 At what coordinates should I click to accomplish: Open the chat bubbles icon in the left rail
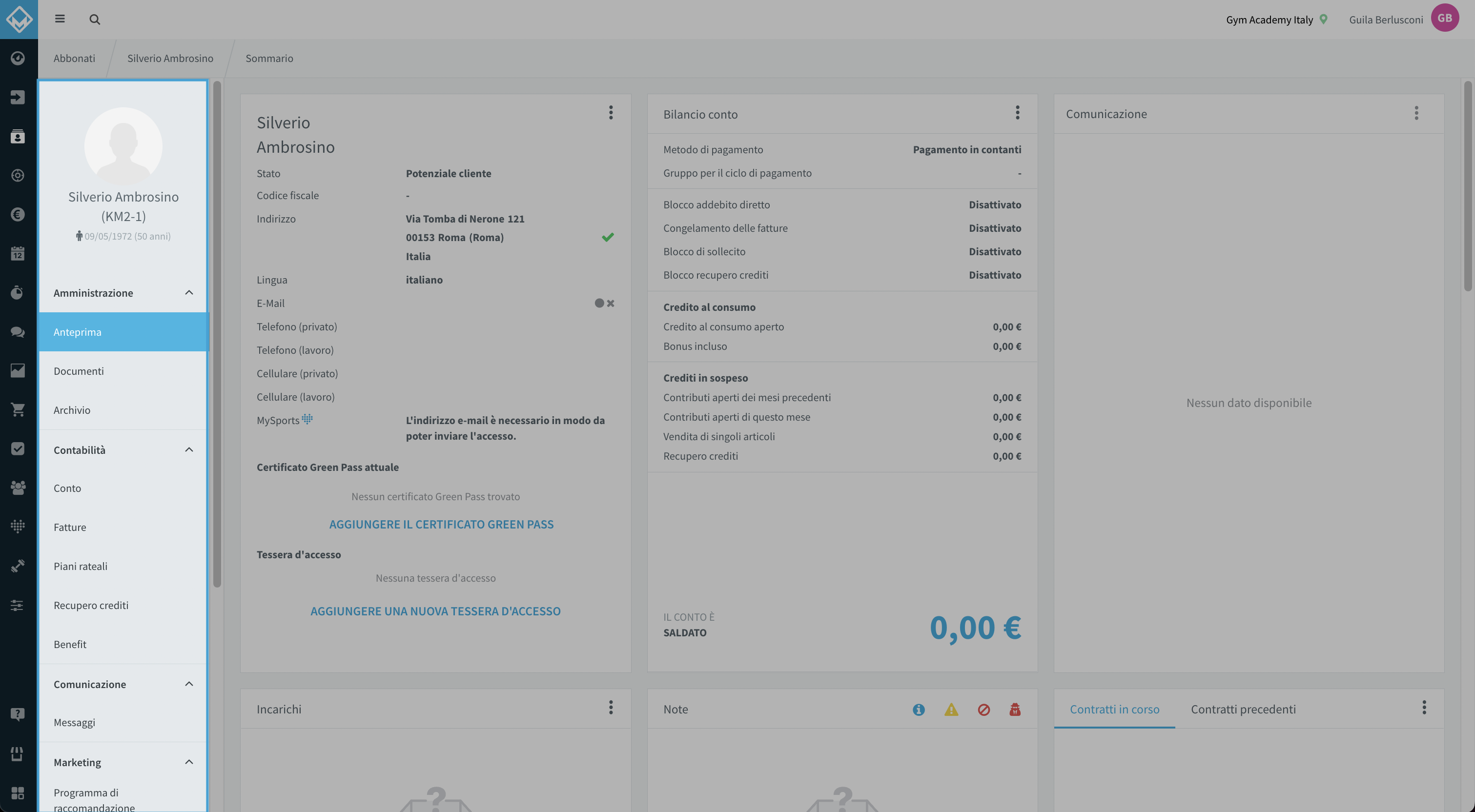[x=18, y=331]
